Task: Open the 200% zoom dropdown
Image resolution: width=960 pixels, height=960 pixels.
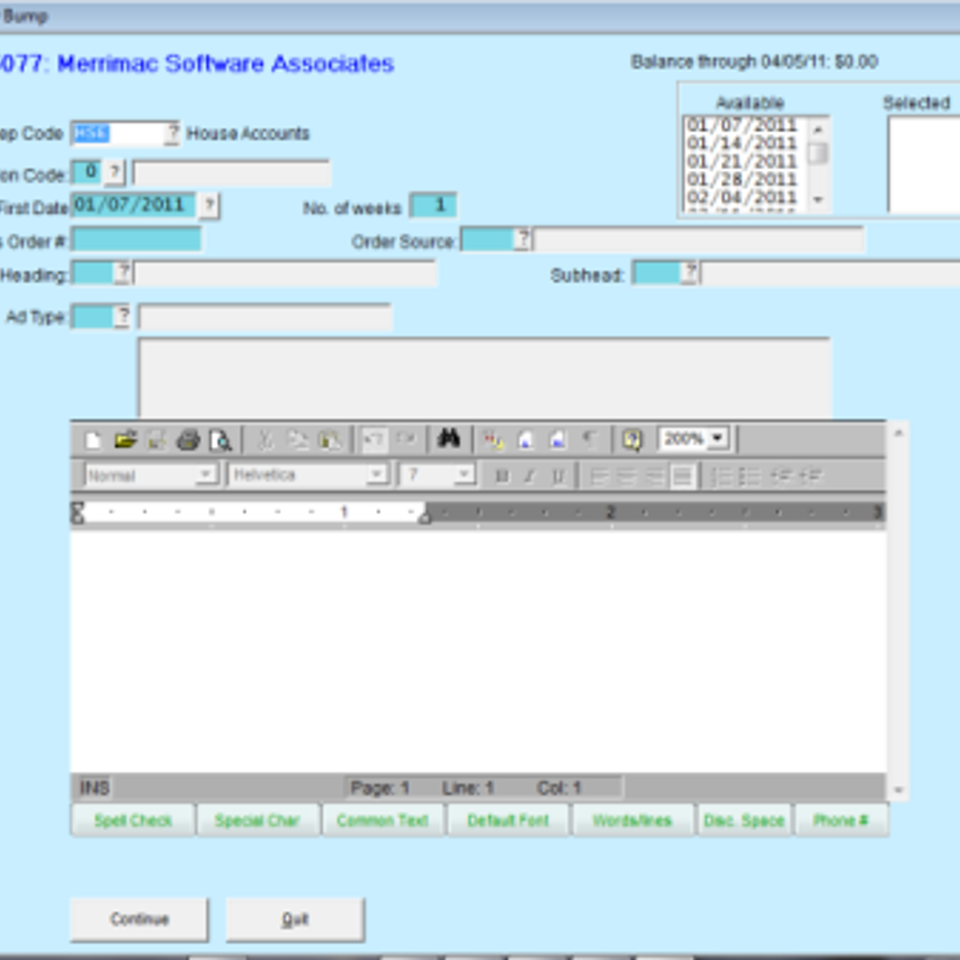Action: (717, 438)
